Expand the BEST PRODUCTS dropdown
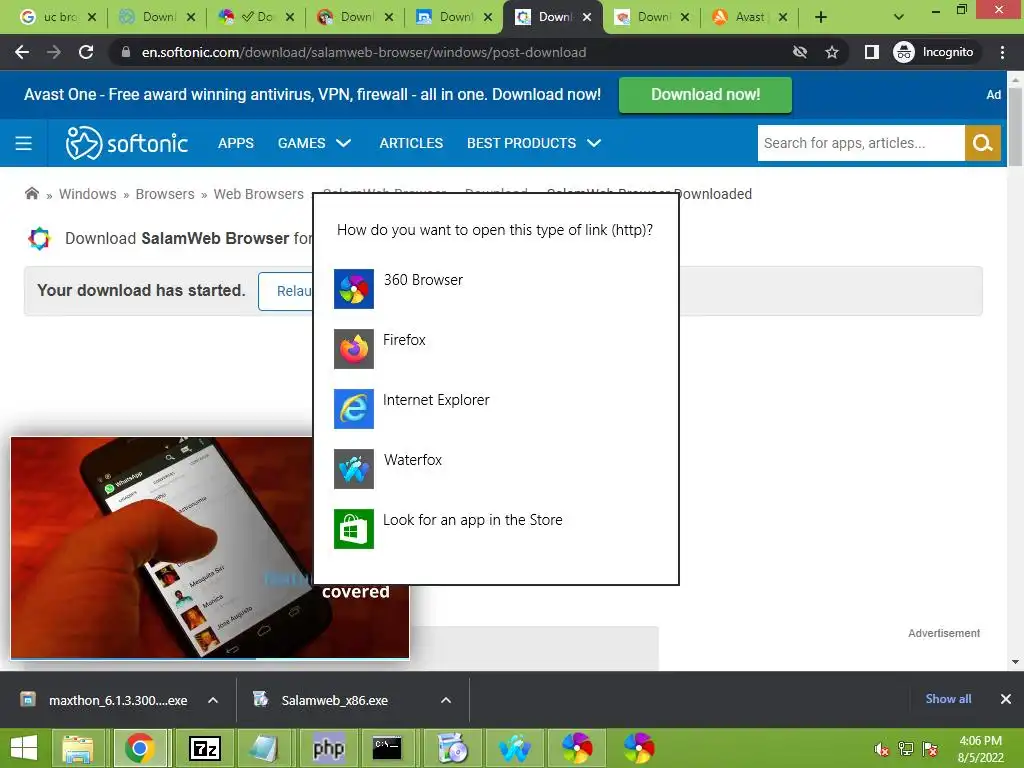 click(x=534, y=143)
